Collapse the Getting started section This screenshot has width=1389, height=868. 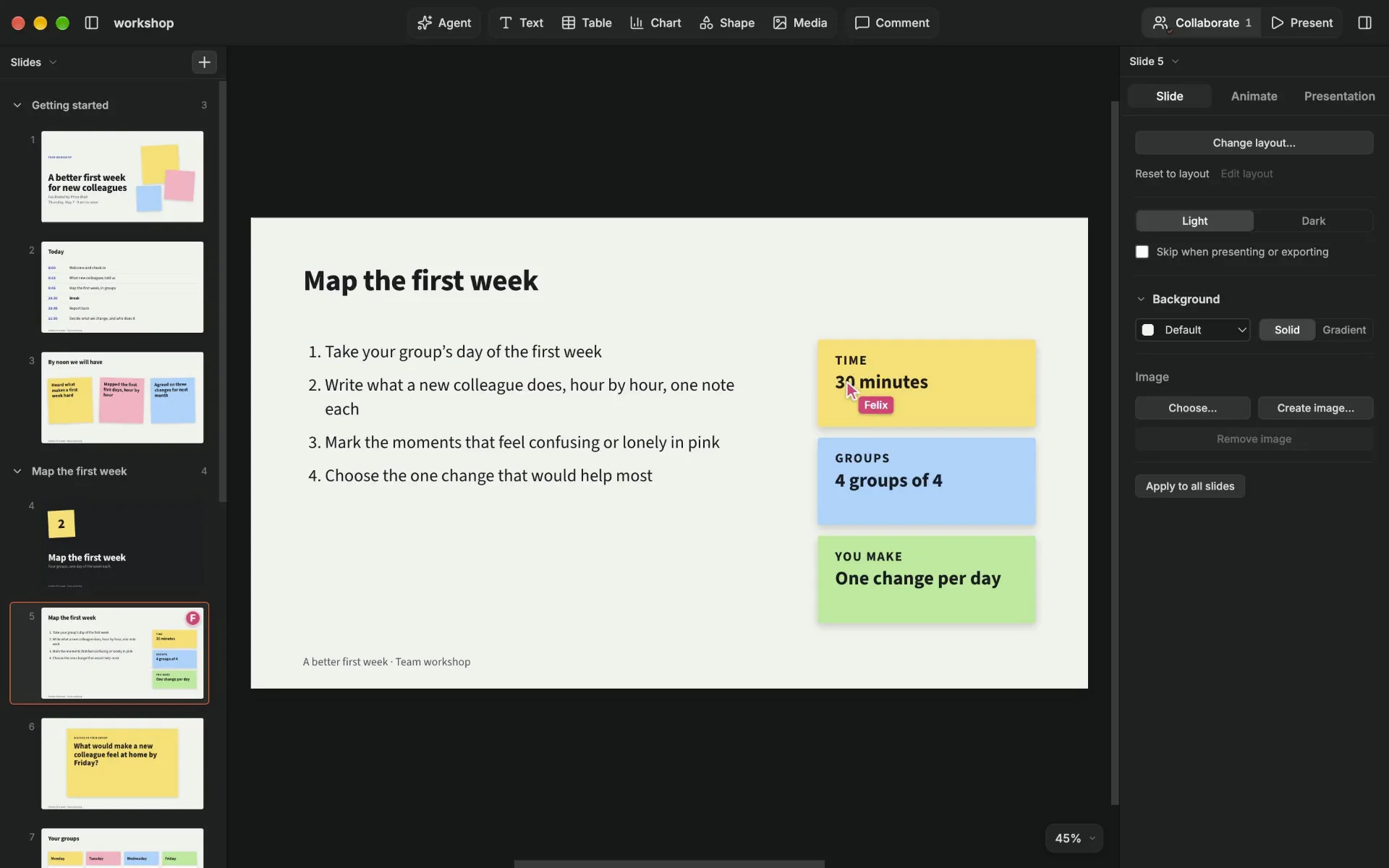pyautogui.click(x=17, y=105)
